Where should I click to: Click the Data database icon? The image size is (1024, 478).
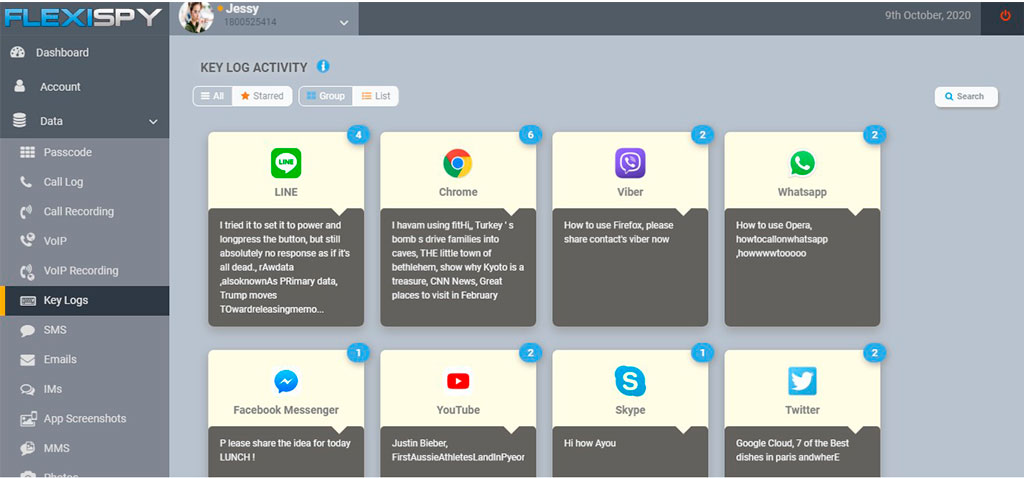[x=19, y=121]
